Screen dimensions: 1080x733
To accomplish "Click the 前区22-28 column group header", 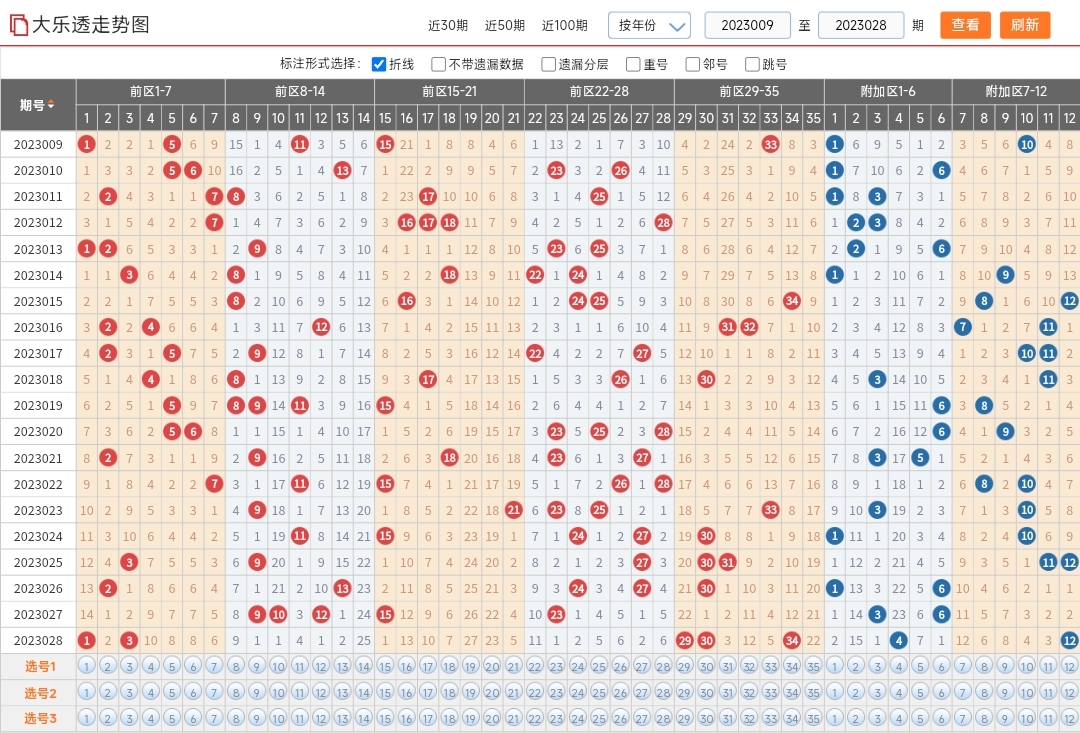I will coord(599,92).
